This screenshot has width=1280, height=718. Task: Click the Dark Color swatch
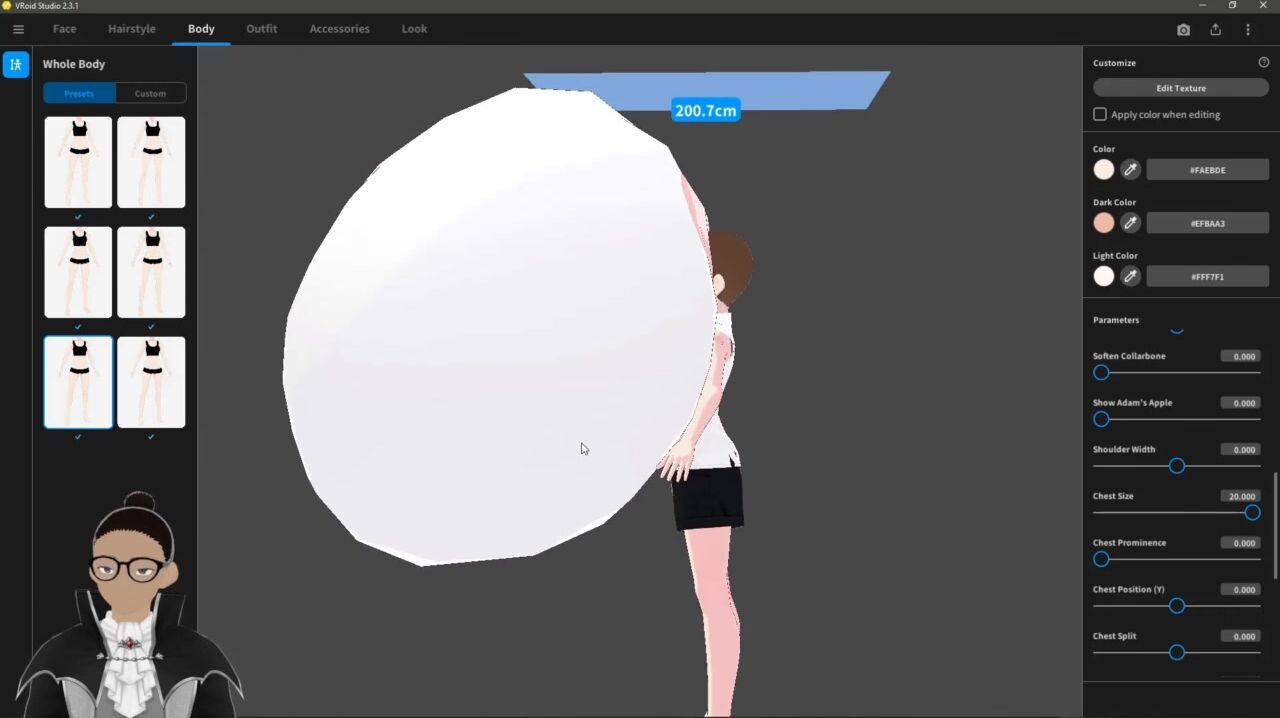(x=1103, y=223)
